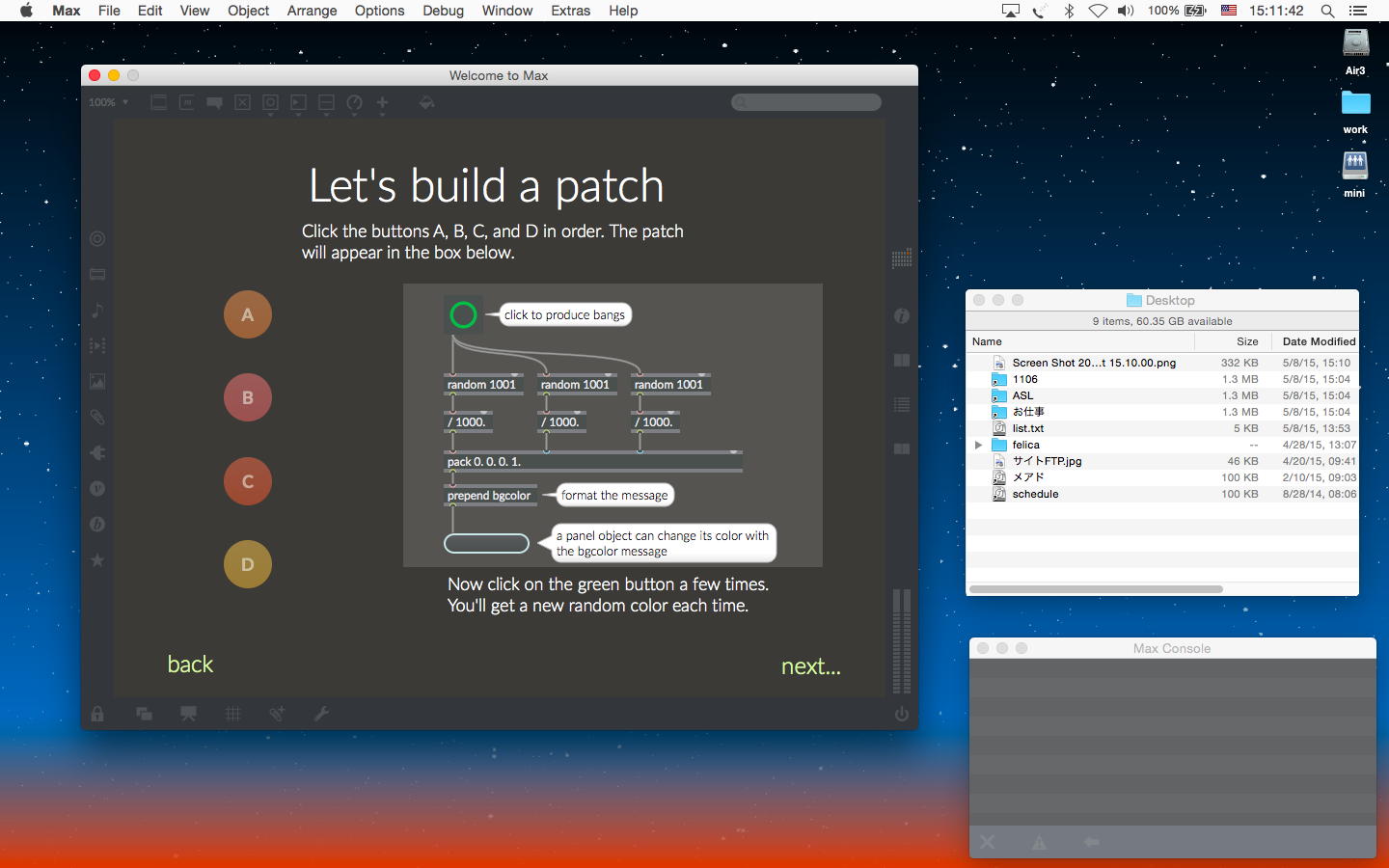Viewport: 1389px width, 868px height.
Task: Click the green bang button in patch
Action: click(463, 314)
